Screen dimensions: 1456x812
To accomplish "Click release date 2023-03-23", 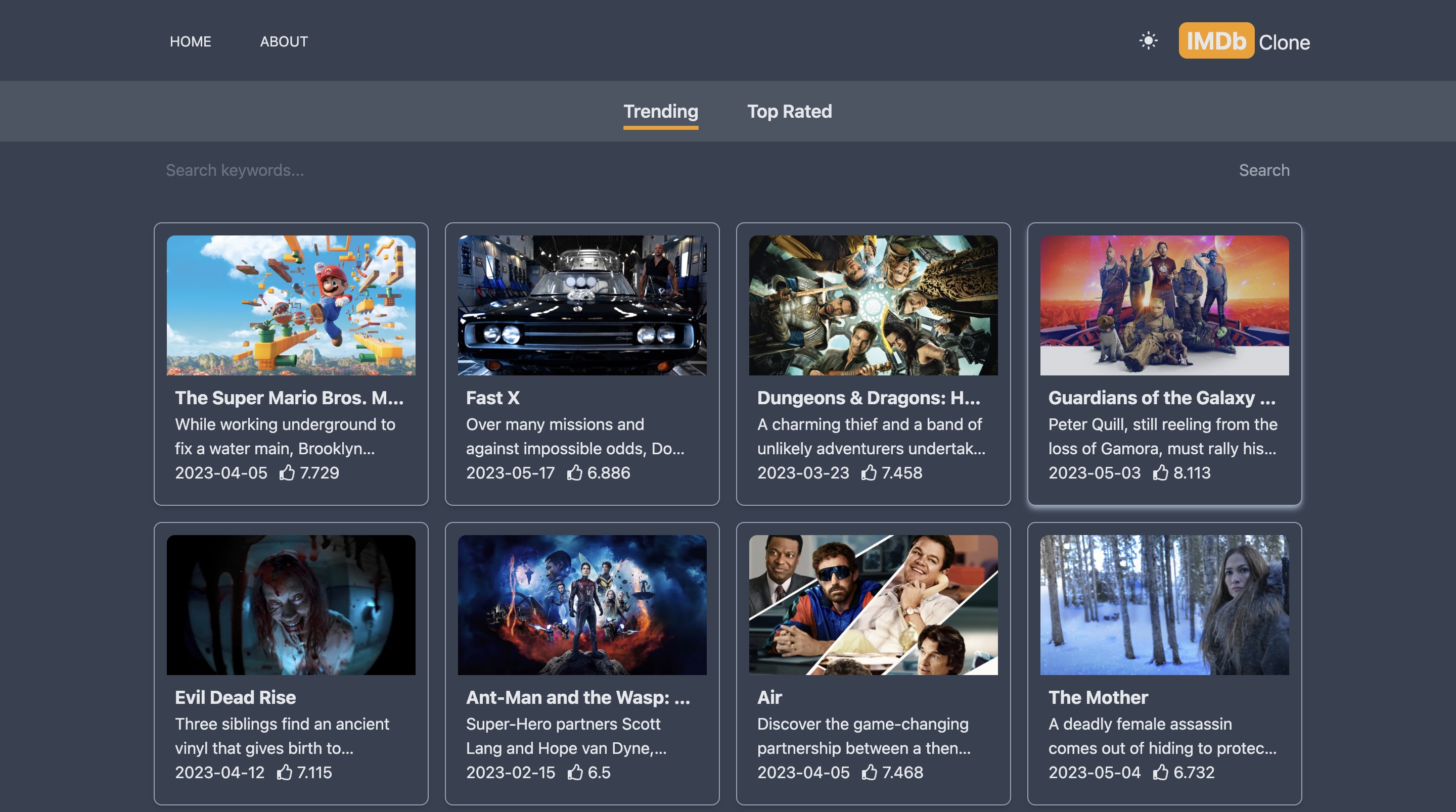I will (803, 472).
